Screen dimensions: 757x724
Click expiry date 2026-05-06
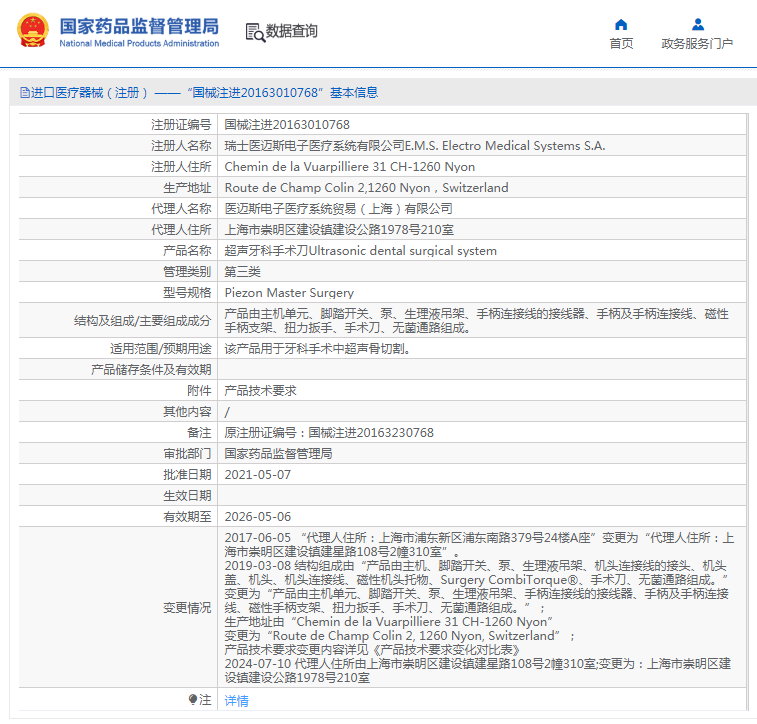(x=258, y=517)
